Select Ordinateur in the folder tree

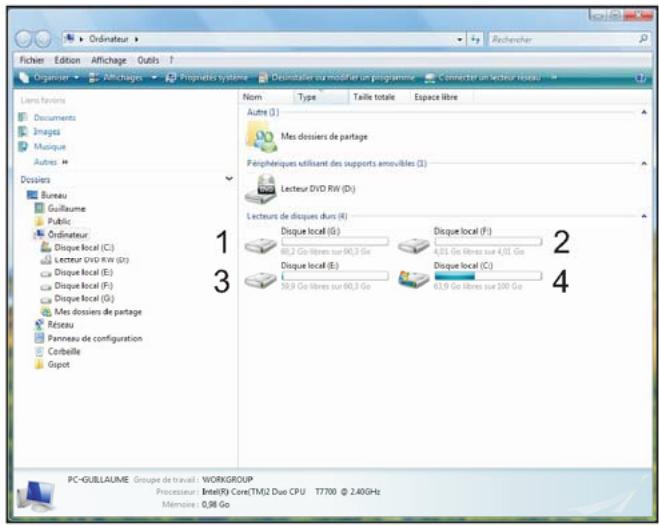coord(68,235)
